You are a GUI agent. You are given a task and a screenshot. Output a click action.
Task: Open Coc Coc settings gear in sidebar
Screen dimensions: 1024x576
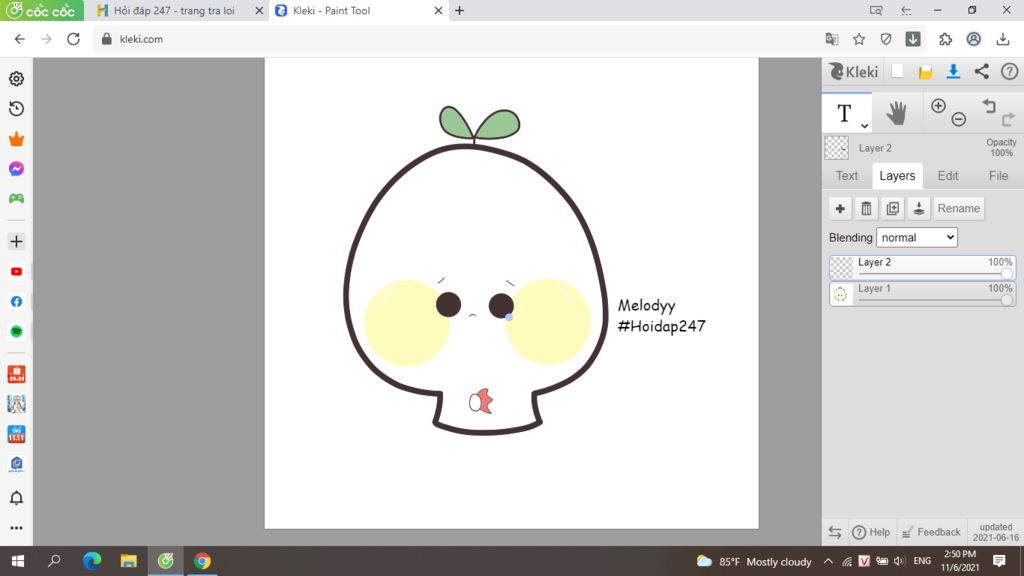click(x=16, y=78)
